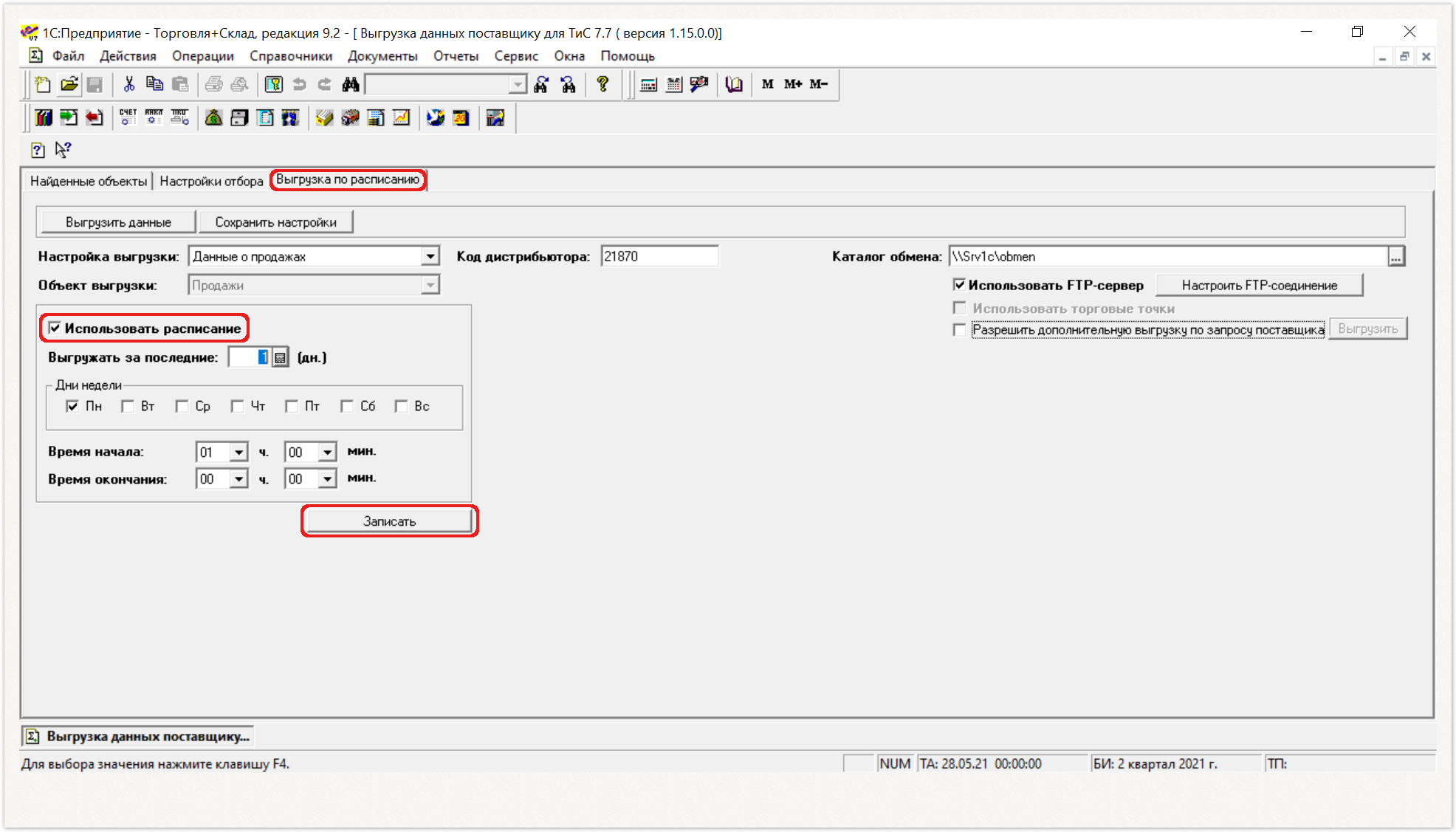Enable 'Разрешить дополнительную выгрузку' checkbox
Image resolution: width=1456 pixels, height=832 pixels.
959,330
